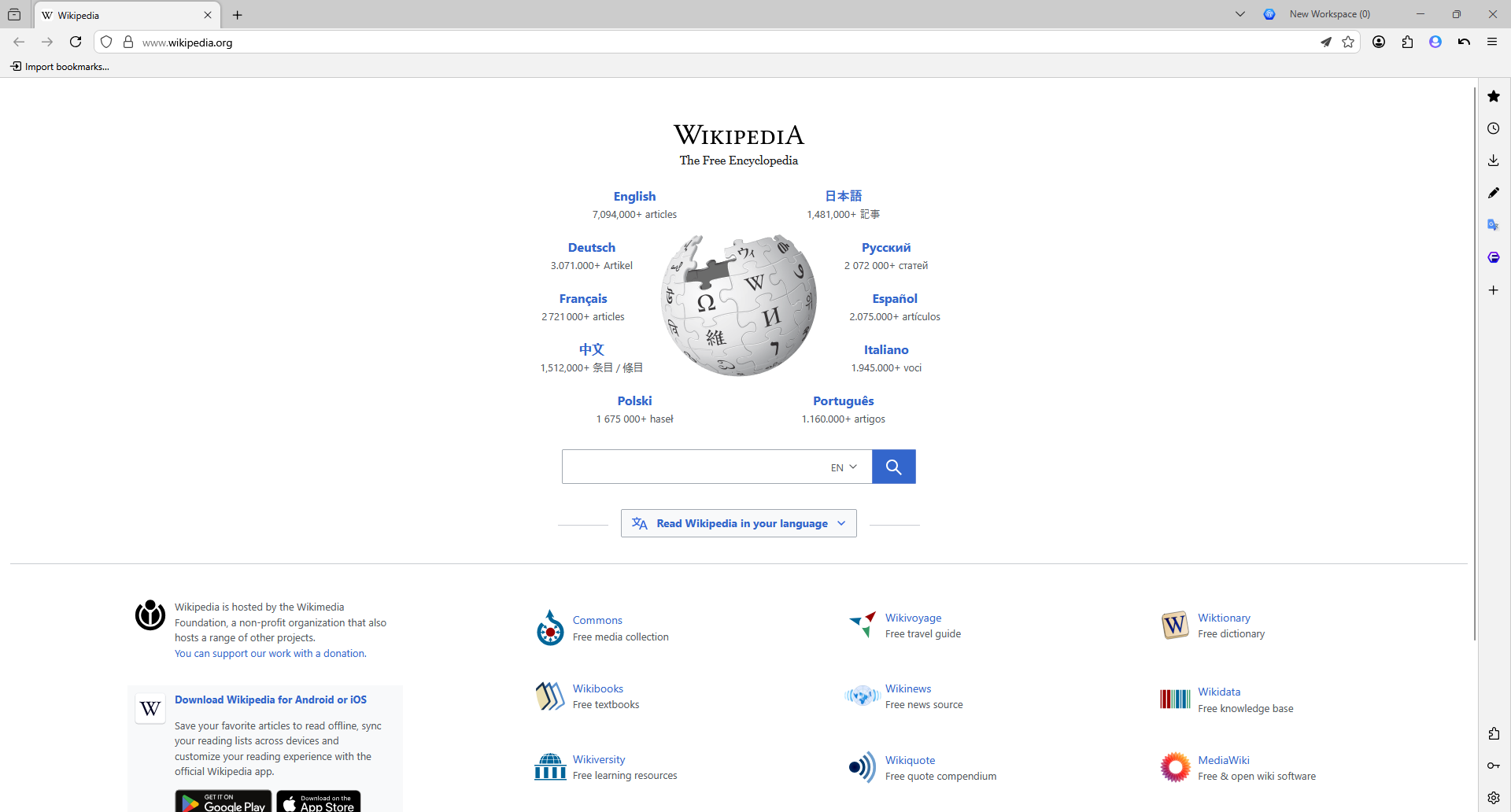Click the MediaWiki sunflower logo icon
This screenshot has width=1511, height=812.
[1175, 767]
